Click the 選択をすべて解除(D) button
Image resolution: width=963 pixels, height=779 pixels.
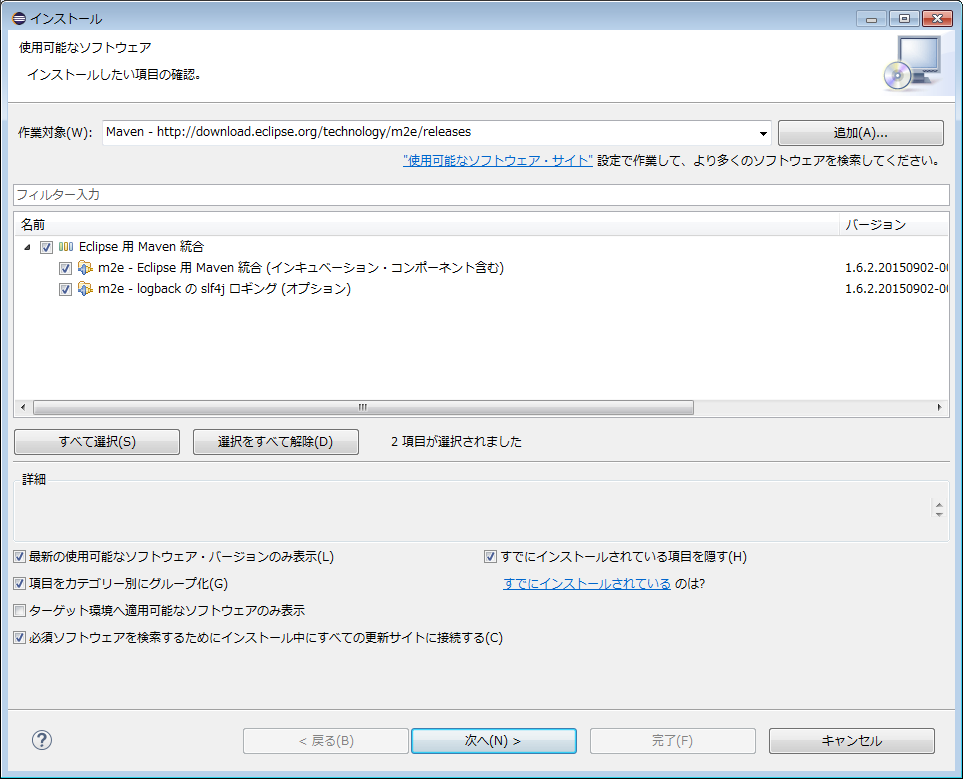(276, 442)
